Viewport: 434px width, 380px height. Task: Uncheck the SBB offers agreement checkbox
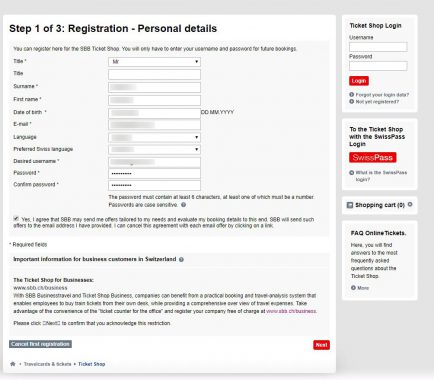coord(16,219)
